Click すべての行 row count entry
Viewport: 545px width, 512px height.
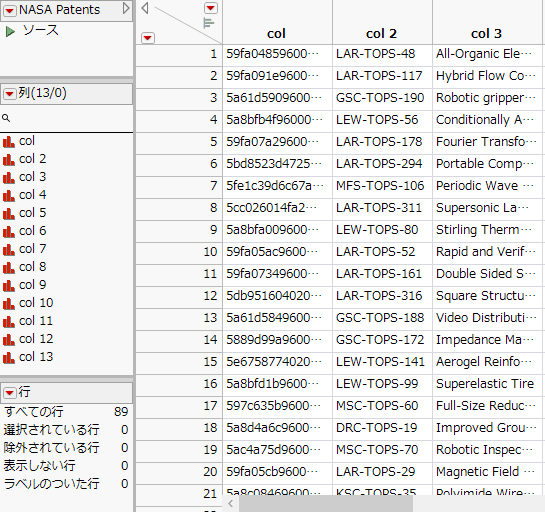66,412
